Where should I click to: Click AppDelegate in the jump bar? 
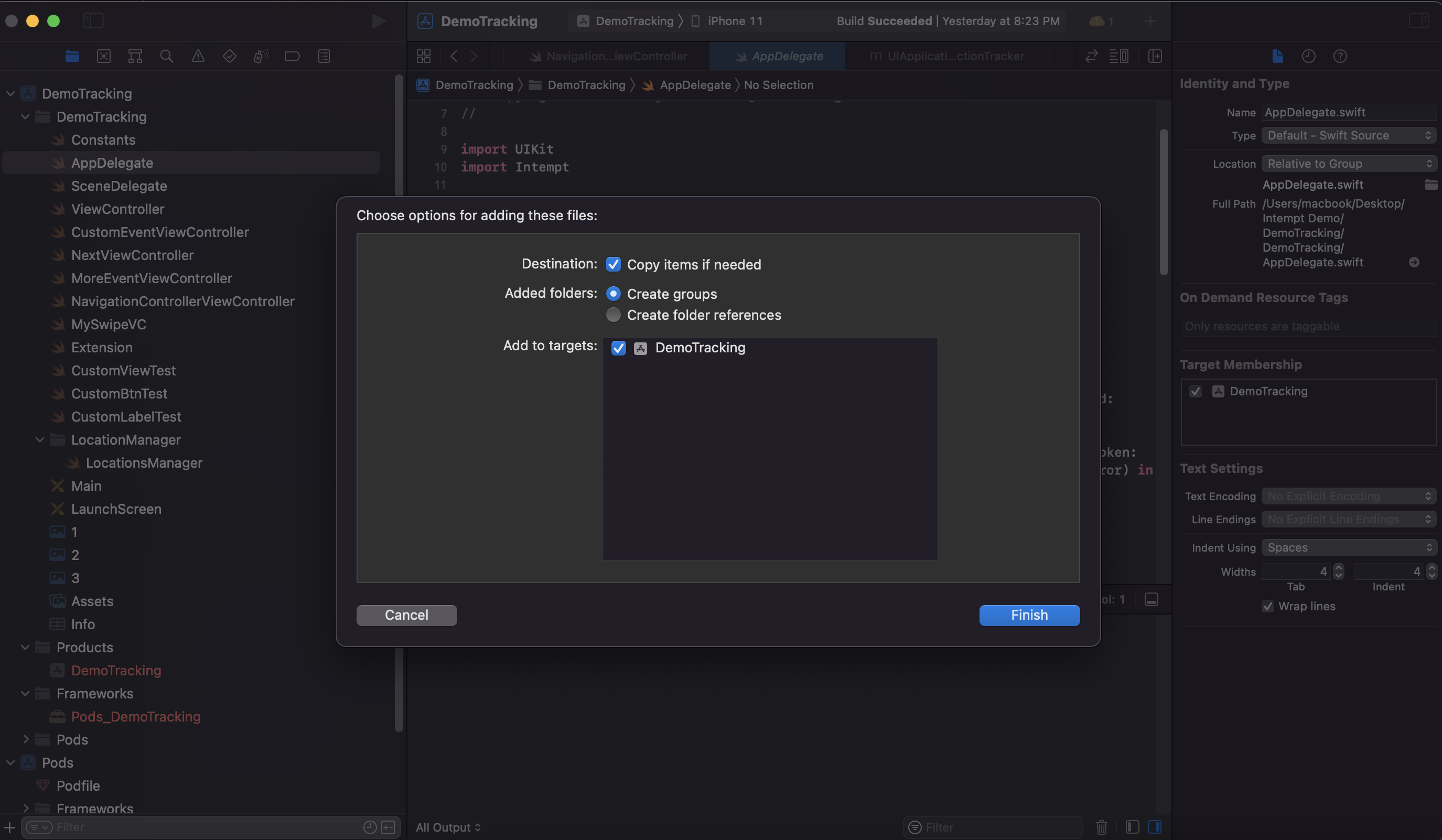687,85
